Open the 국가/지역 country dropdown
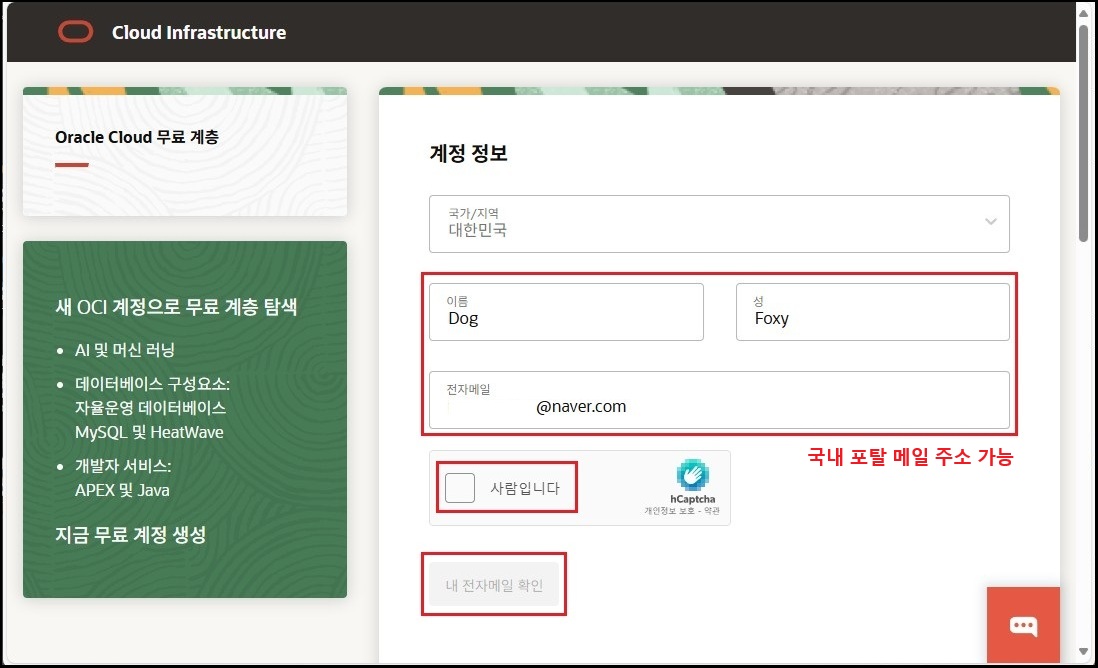Viewport: 1098px width, 668px height. point(719,223)
